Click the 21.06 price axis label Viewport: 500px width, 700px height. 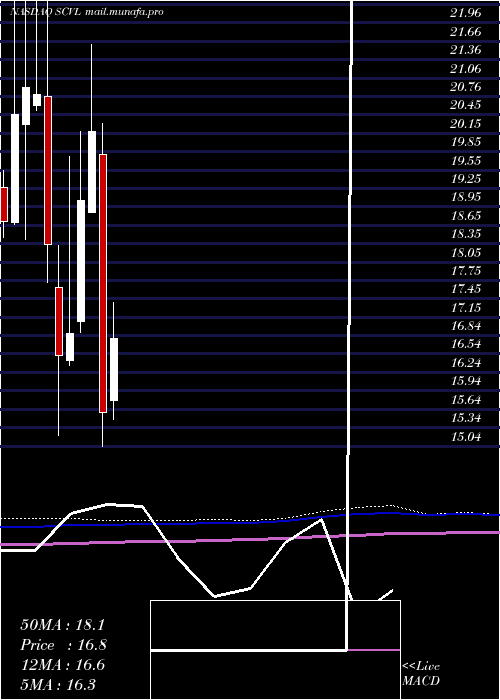466,68
